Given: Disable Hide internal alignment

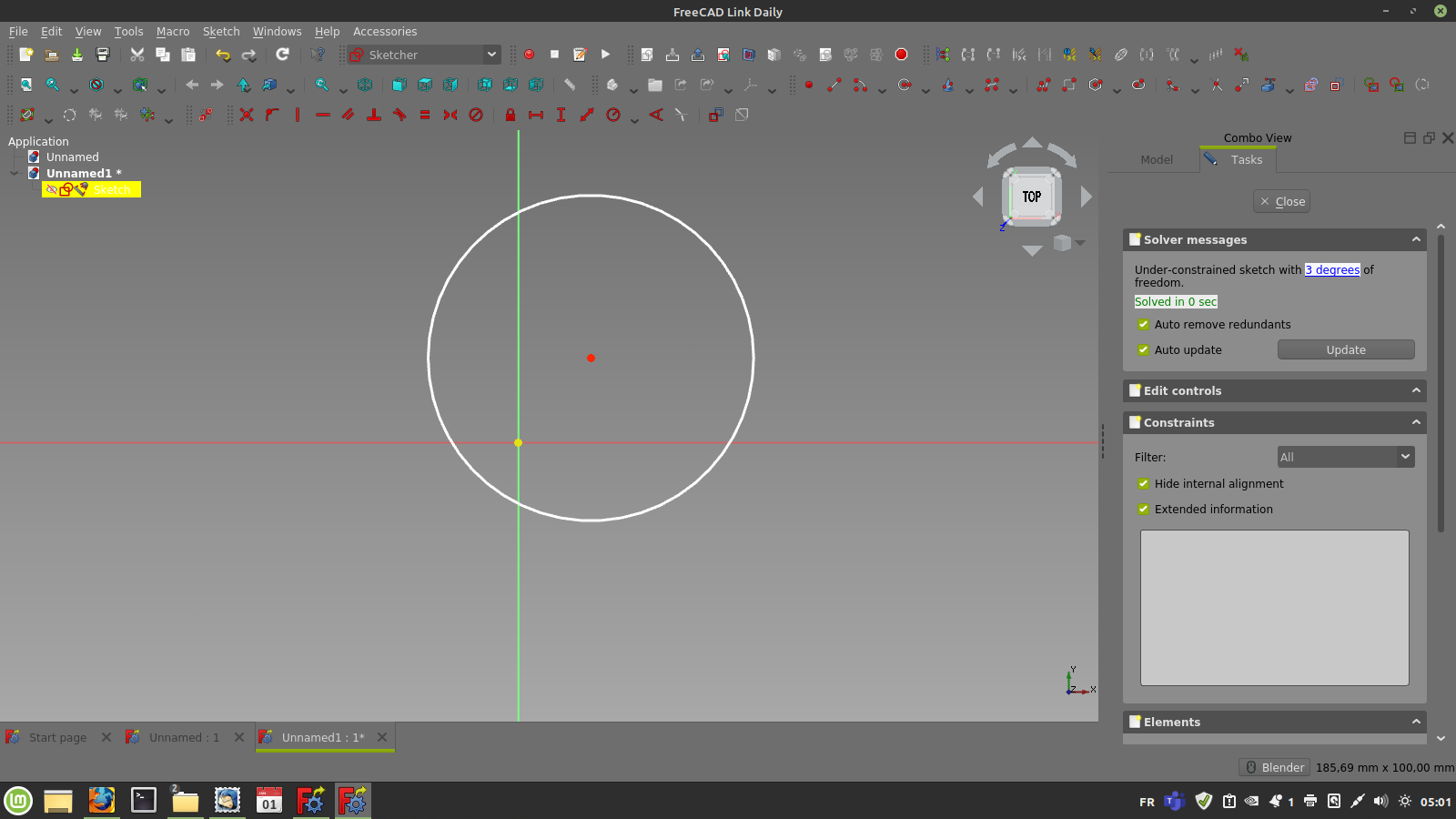Looking at the screenshot, I should pyautogui.click(x=1144, y=483).
